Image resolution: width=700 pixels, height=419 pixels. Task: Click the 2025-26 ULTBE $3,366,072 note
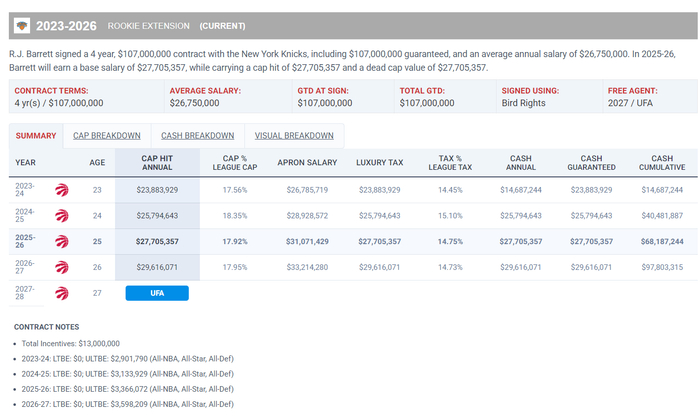(x=127, y=389)
